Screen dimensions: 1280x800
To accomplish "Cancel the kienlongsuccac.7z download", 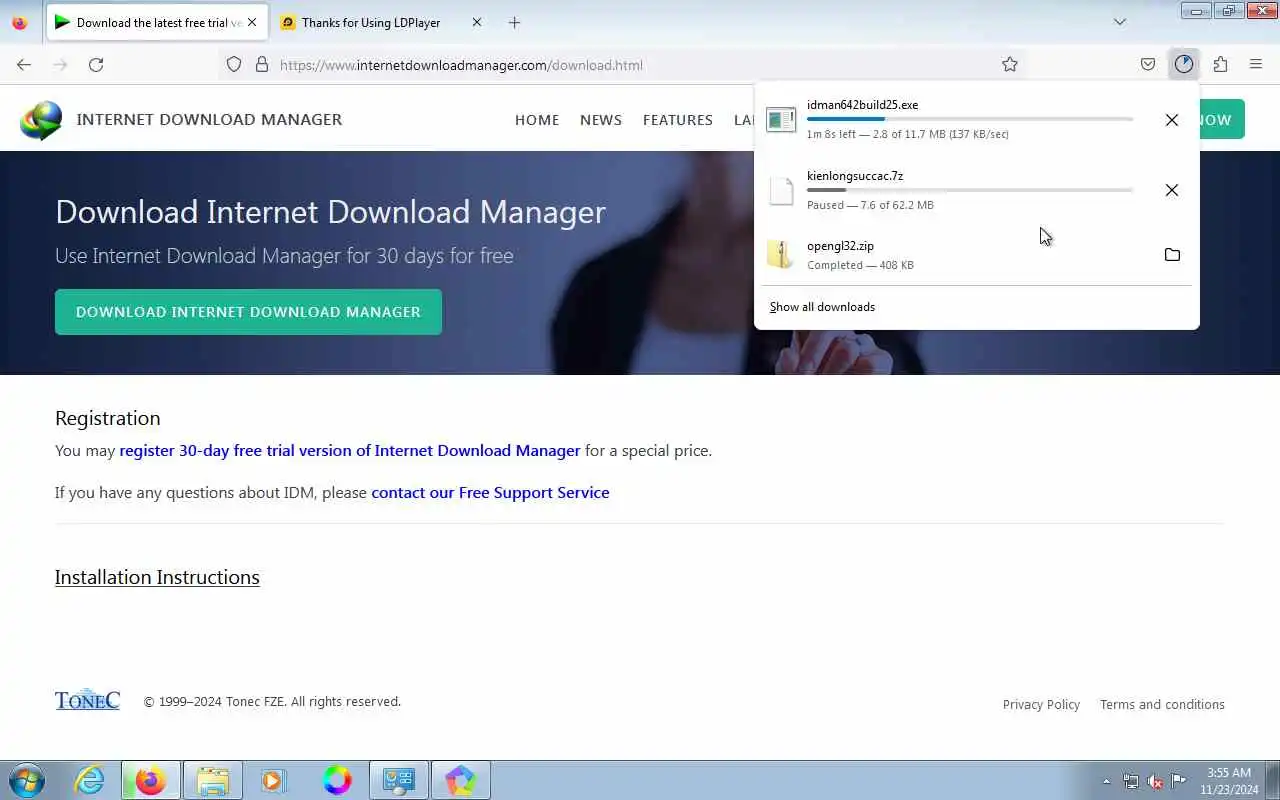I will click(1172, 190).
